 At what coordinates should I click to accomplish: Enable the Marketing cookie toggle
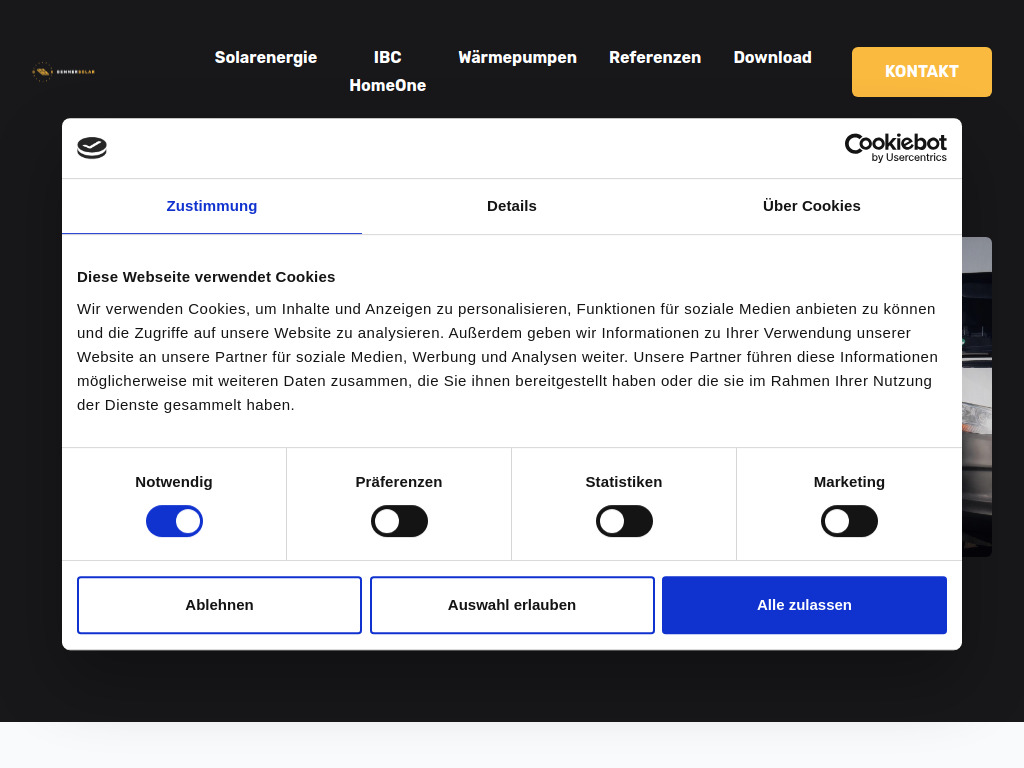(x=849, y=521)
